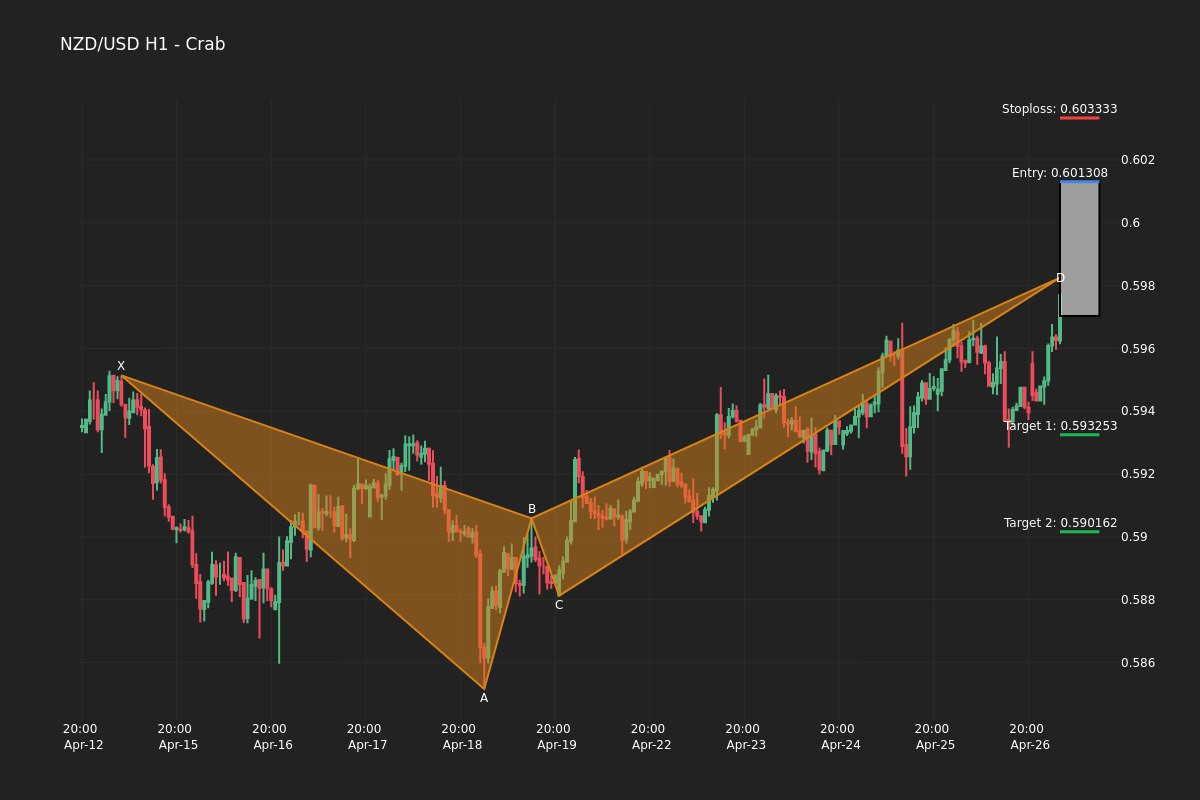Click the 0.586 price axis label

[x=1137, y=663]
